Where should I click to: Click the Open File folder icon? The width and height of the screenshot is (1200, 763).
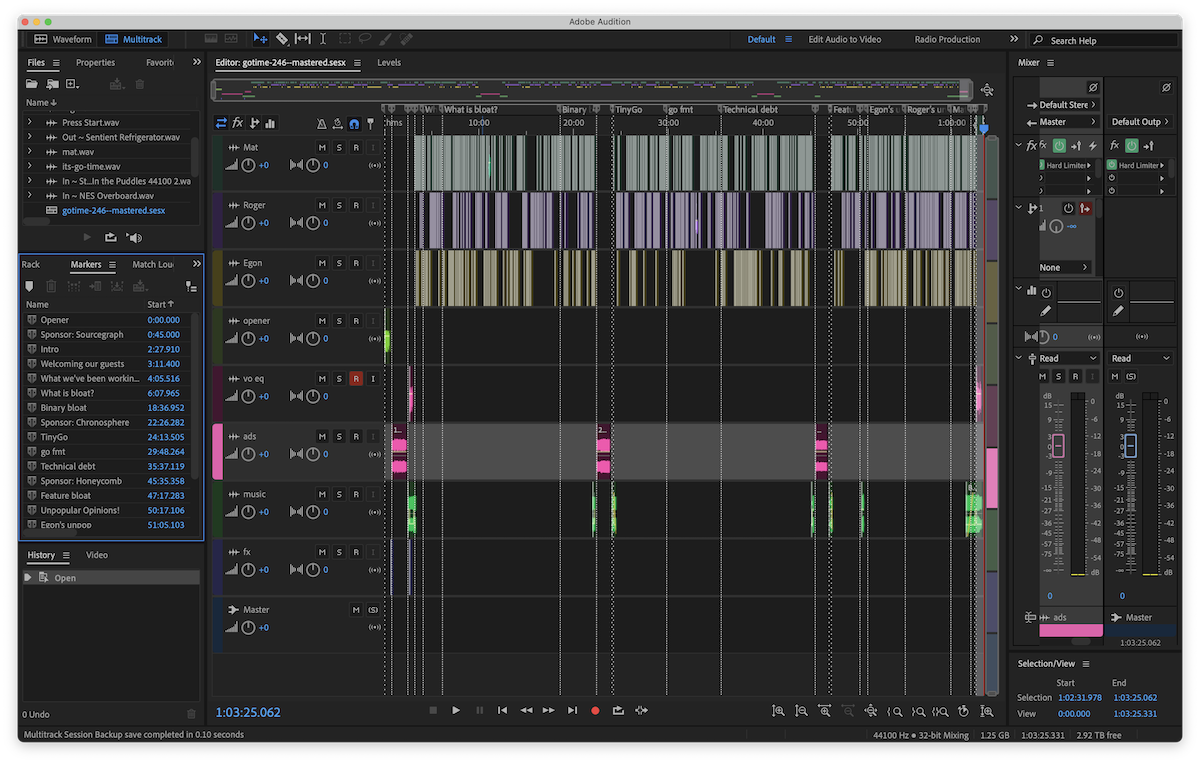[x=32, y=84]
